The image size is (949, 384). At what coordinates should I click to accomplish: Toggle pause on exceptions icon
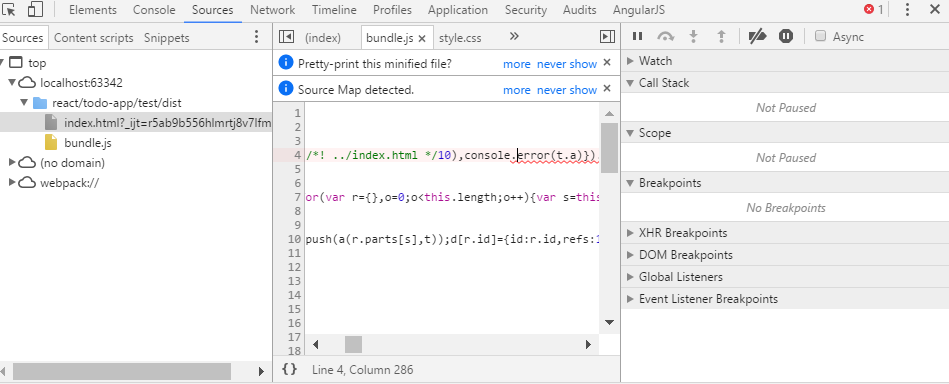(786, 36)
